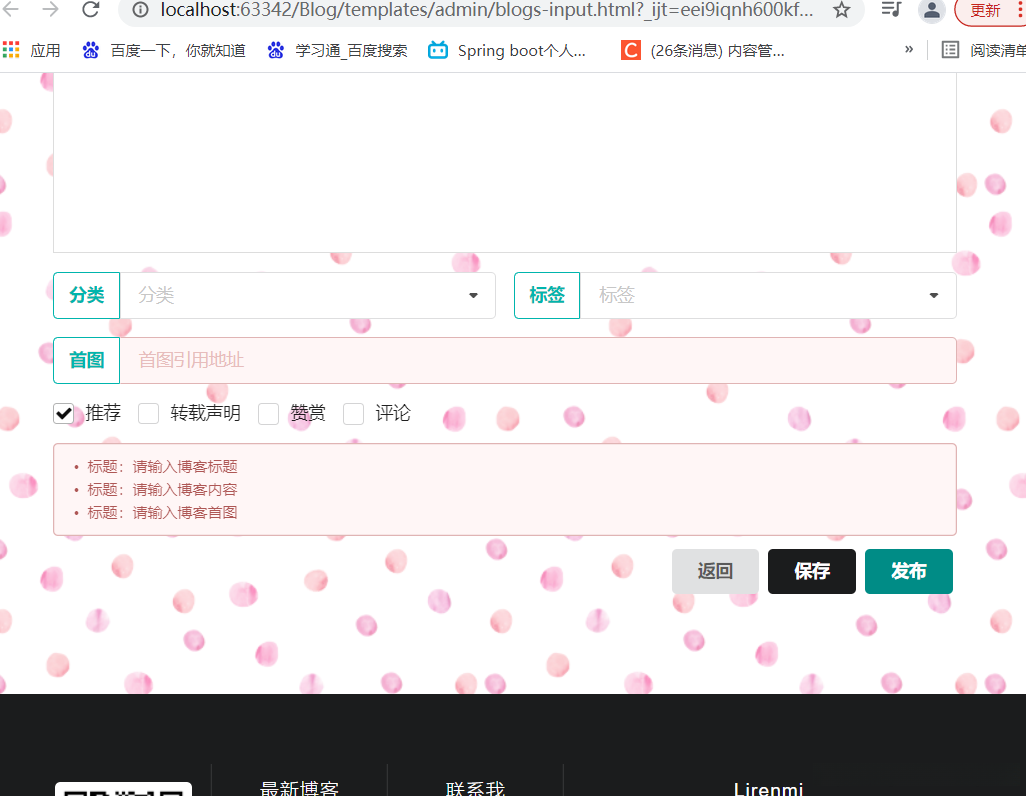This screenshot has height=796, width=1026.
Task: Open the 分类 dropdown
Action: coord(472,295)
